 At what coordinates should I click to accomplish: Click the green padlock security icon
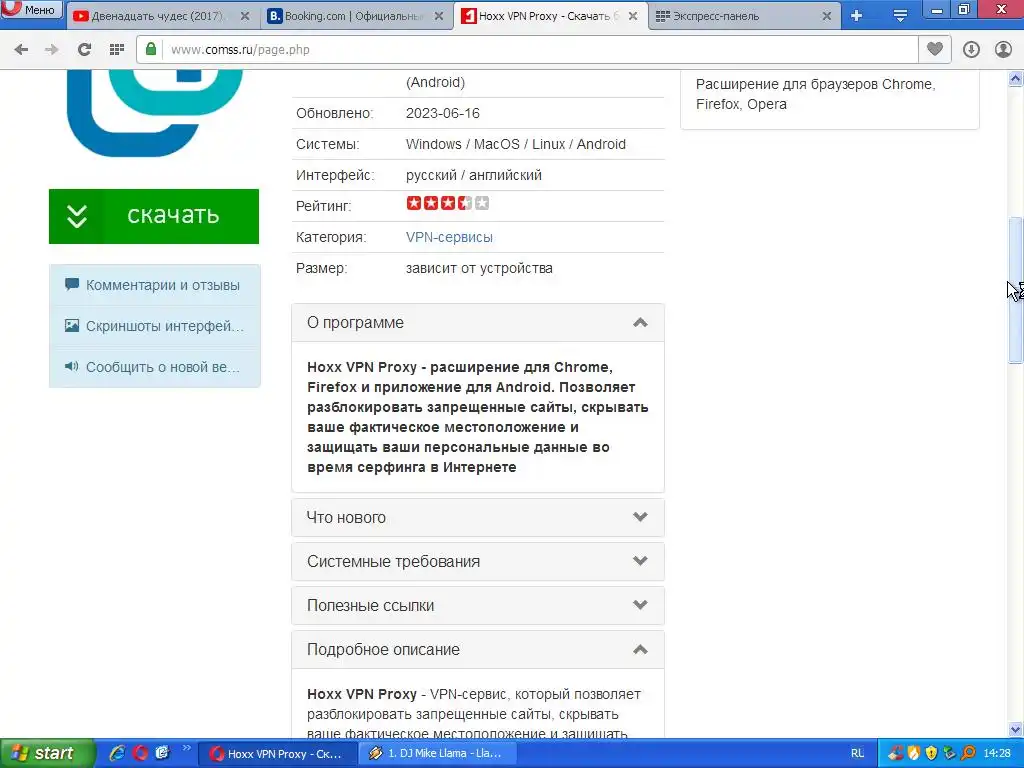click(x=151, y=50)
